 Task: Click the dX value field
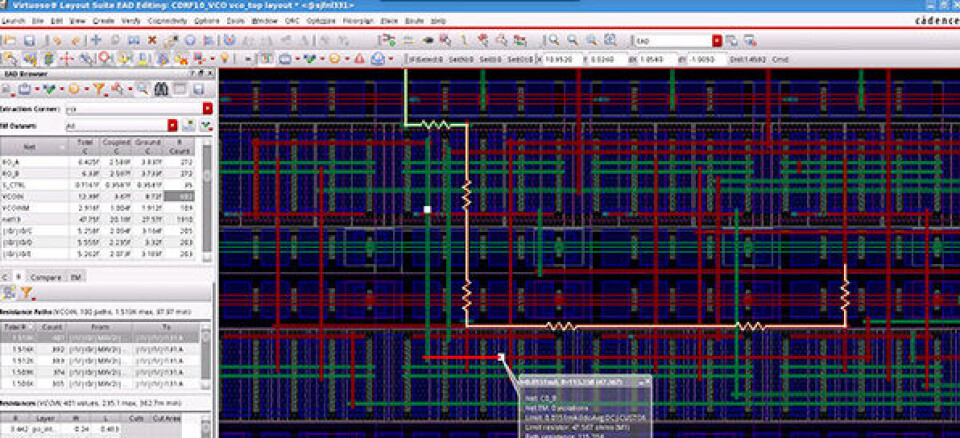click(x=658, y=59)
